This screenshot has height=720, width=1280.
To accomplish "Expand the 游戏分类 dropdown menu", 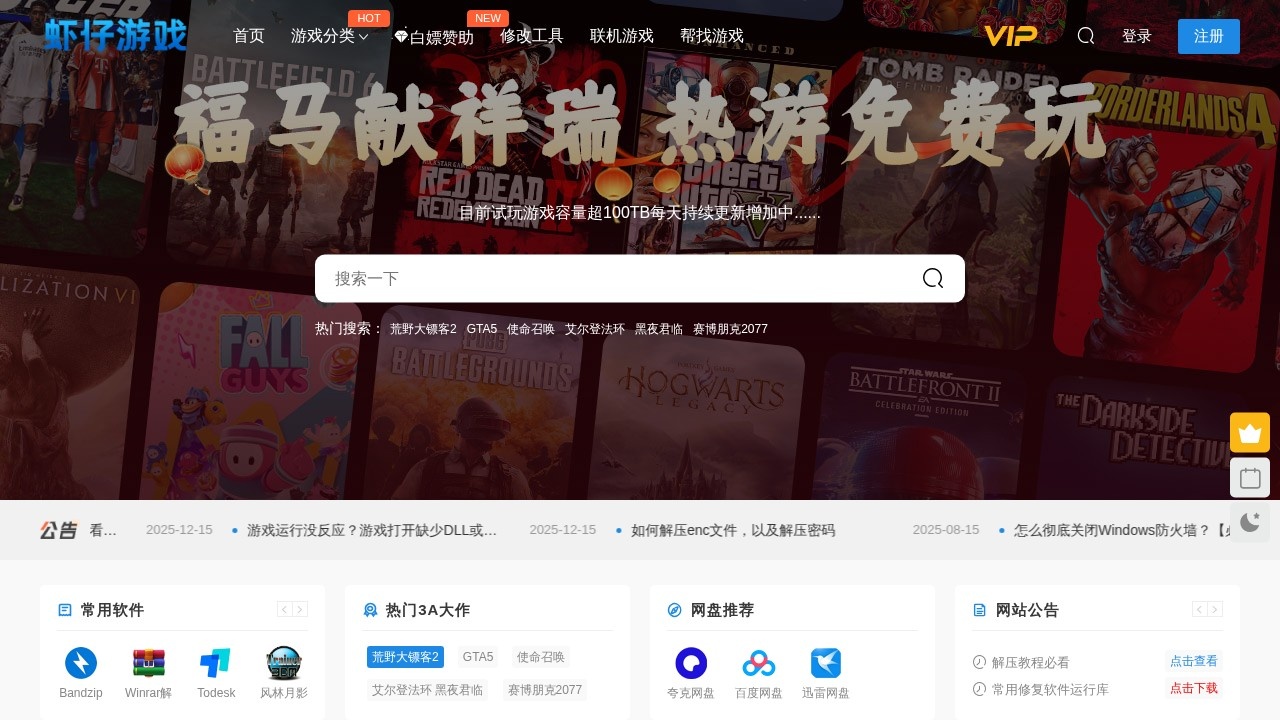I will click(327, 36).
